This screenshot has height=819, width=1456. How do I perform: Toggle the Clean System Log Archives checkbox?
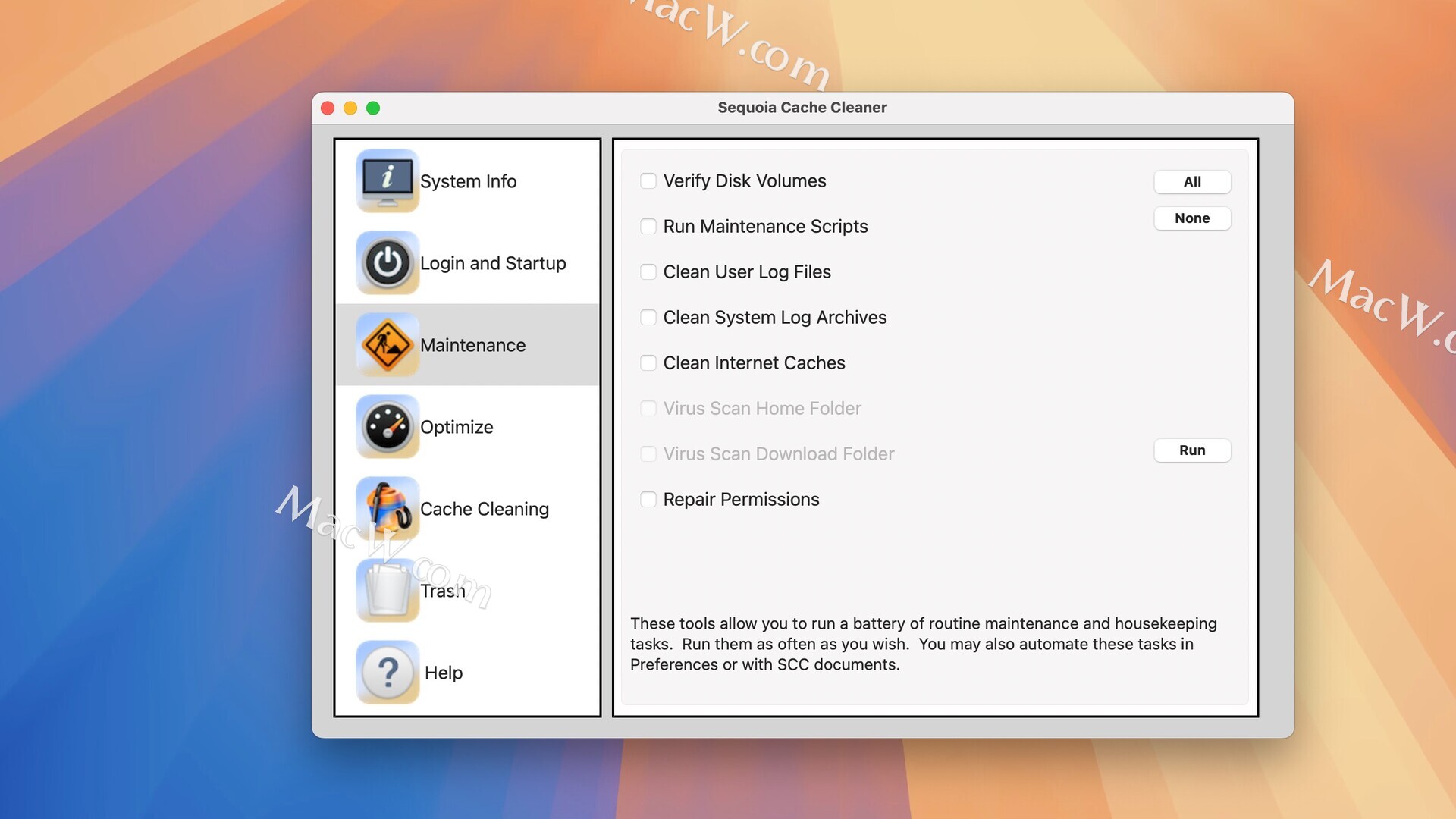click(648, 318)
